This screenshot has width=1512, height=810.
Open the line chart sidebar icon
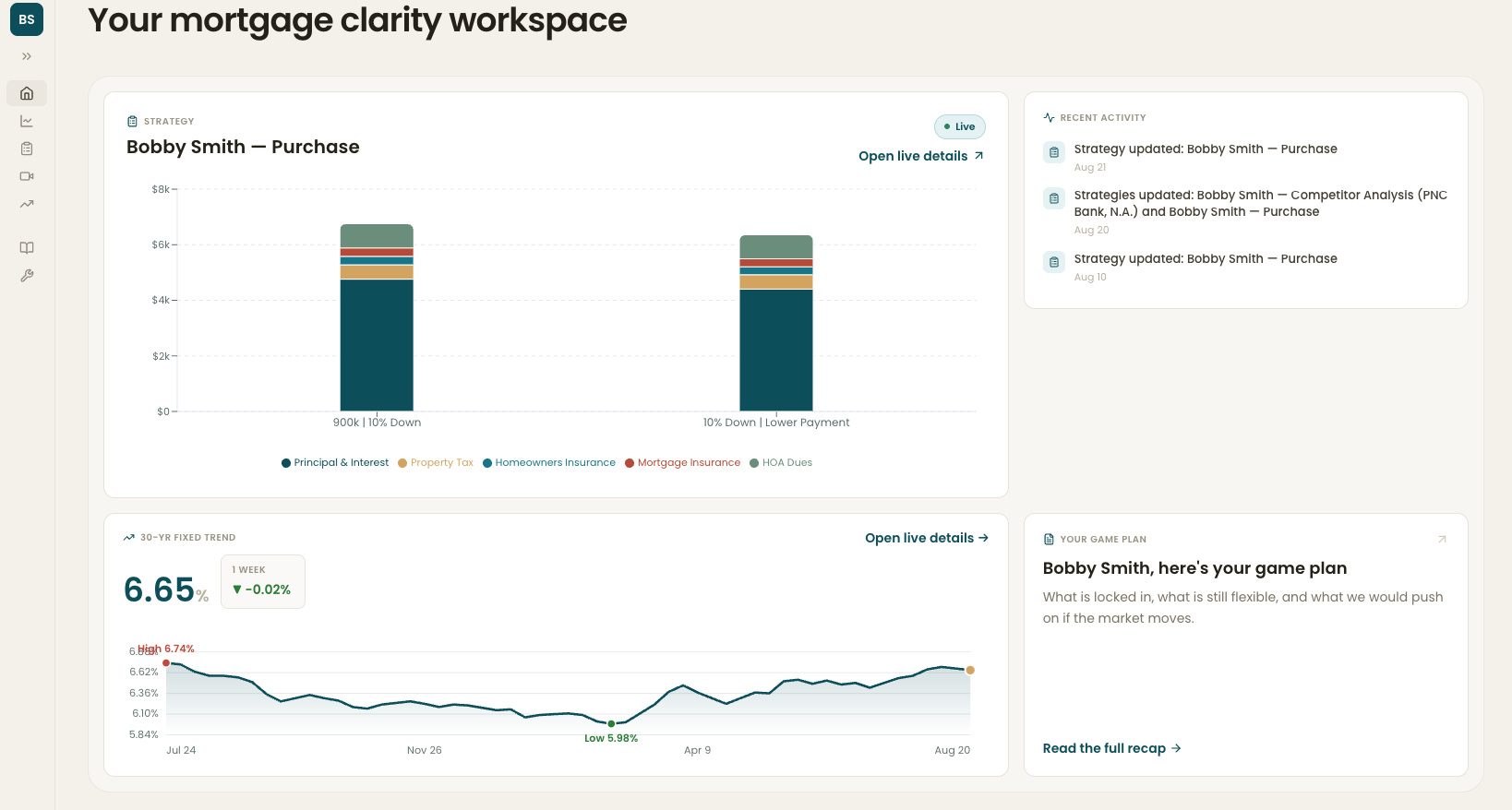tap(27, 121)
